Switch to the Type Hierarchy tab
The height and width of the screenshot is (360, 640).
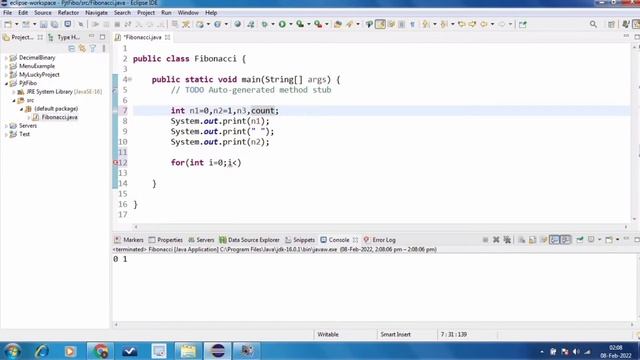point(64,37)
